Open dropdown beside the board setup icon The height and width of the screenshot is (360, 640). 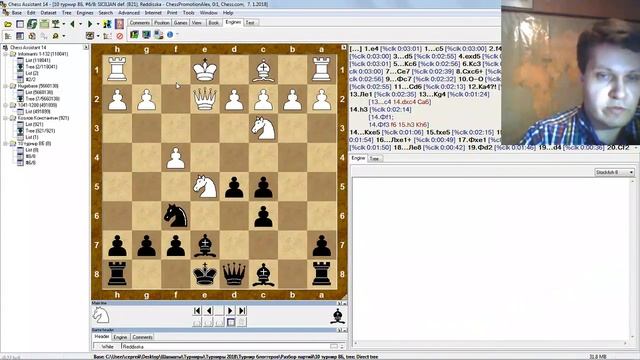tap(98, 36)
